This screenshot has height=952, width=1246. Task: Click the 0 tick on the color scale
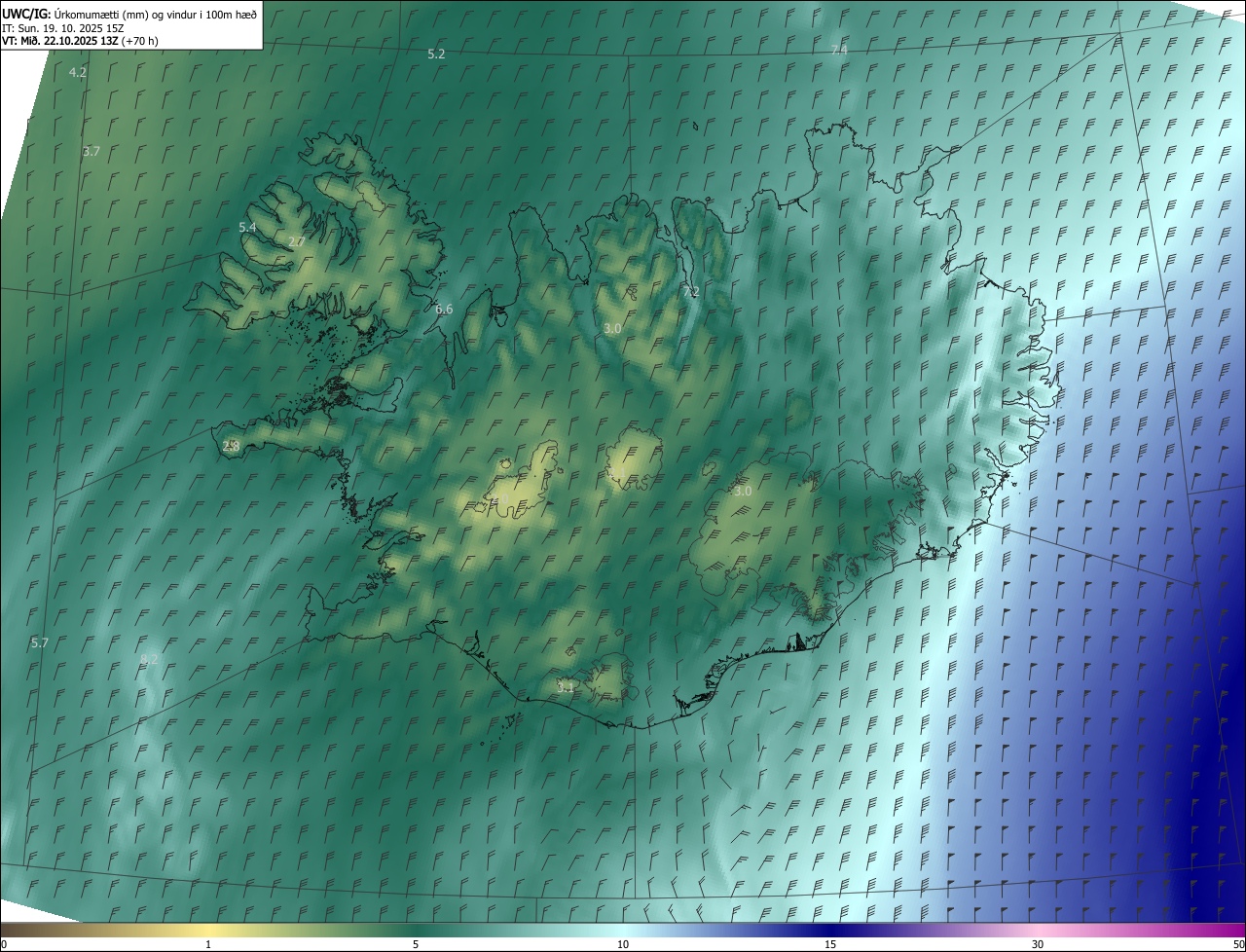(4, 944)
